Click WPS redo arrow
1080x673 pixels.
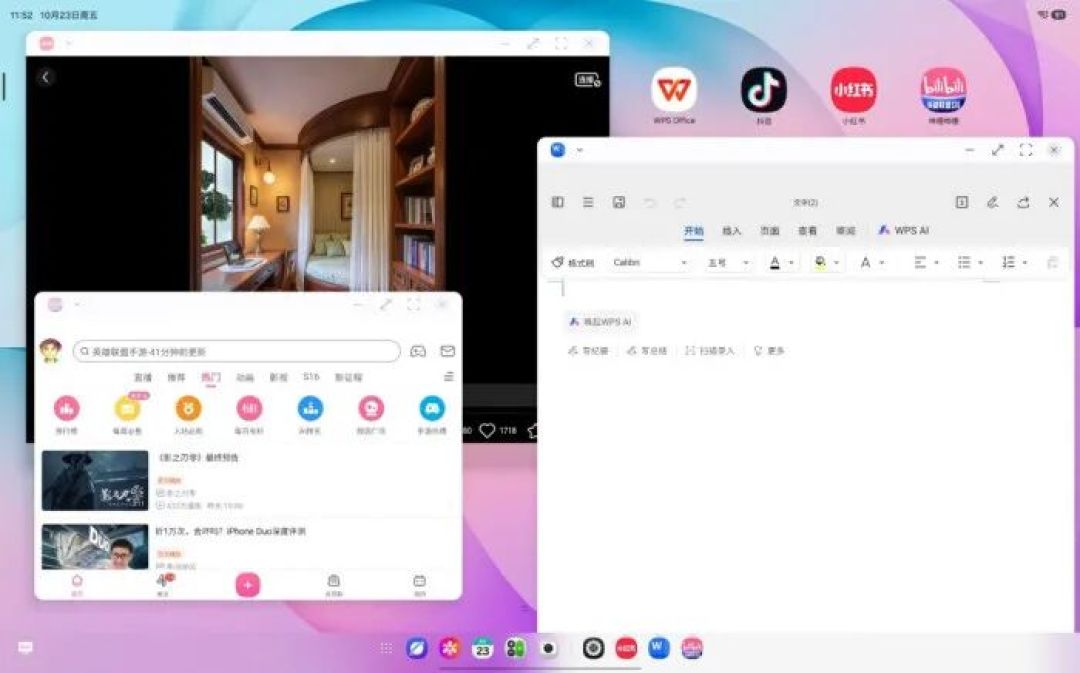[x=680, y=203]
